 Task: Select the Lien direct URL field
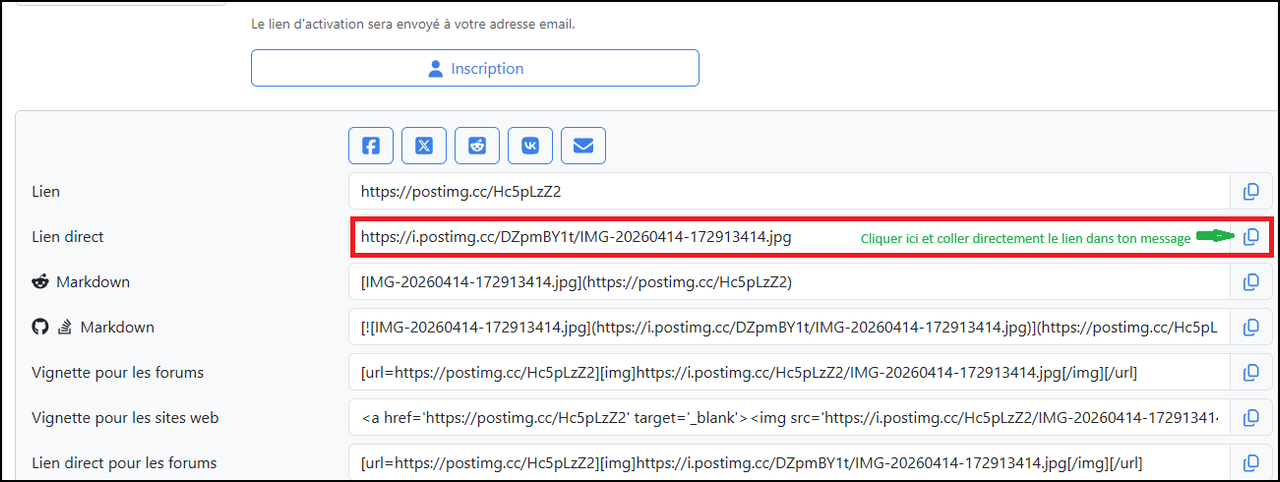(789, 237)
